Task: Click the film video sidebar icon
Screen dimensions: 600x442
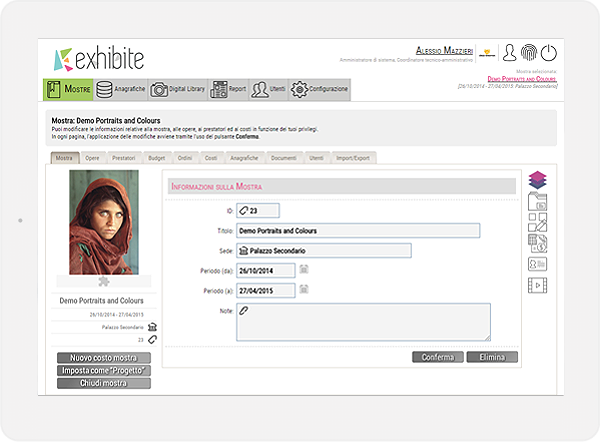Action: (x=538, y=285)
